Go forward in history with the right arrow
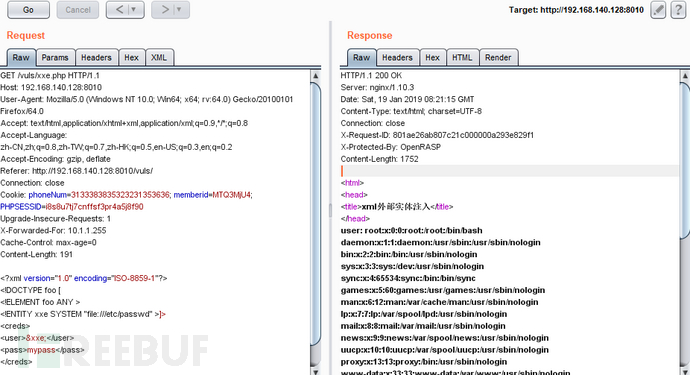 tap(165, 10)
